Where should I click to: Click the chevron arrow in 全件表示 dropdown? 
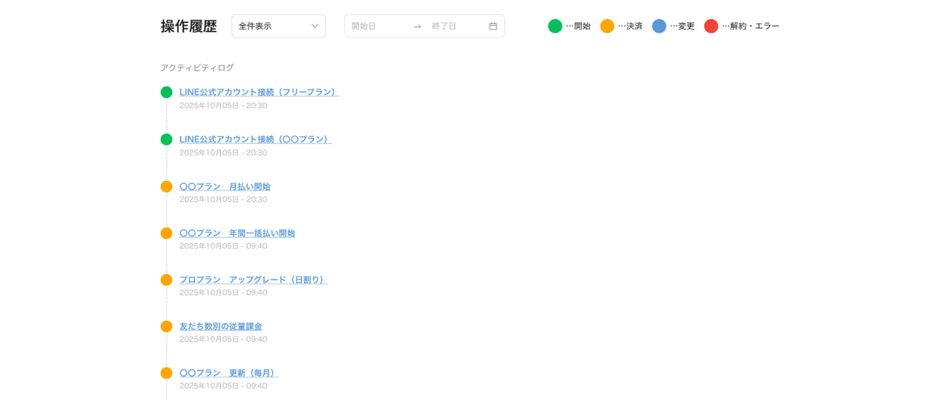click(x=314, y=26)
